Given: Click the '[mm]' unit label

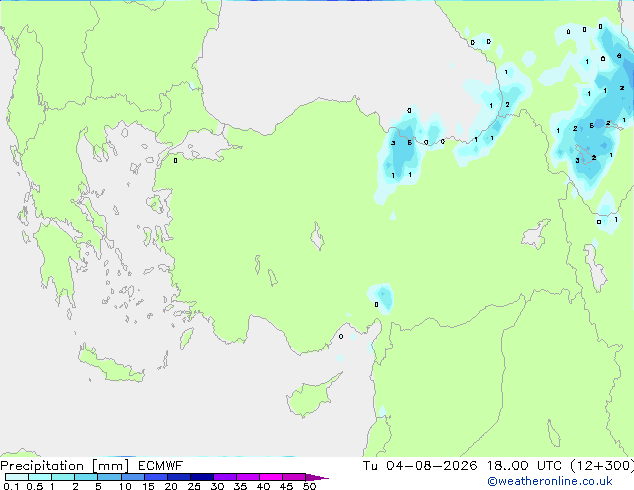Looking at the screenshot, I should click(x=111, y=466).
